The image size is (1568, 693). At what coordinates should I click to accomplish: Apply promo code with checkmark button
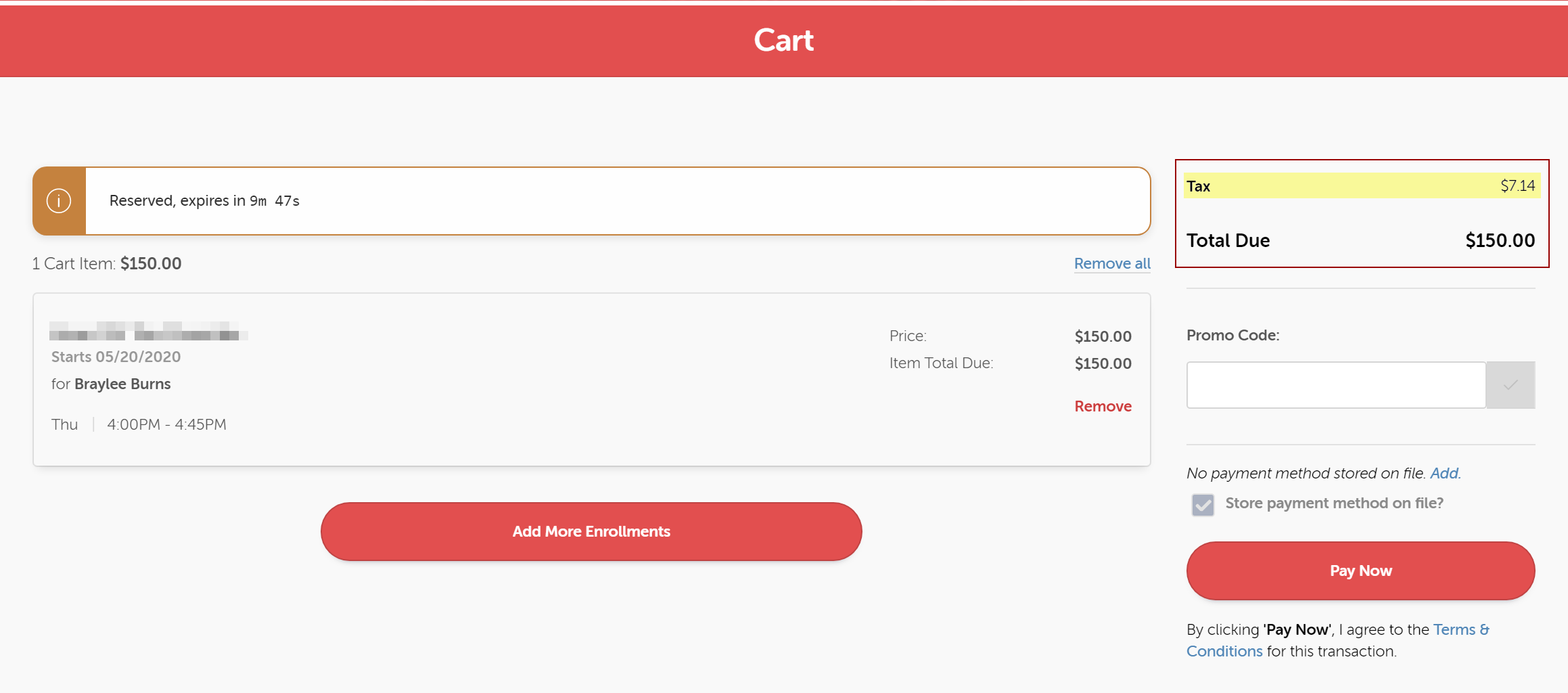1510,385
